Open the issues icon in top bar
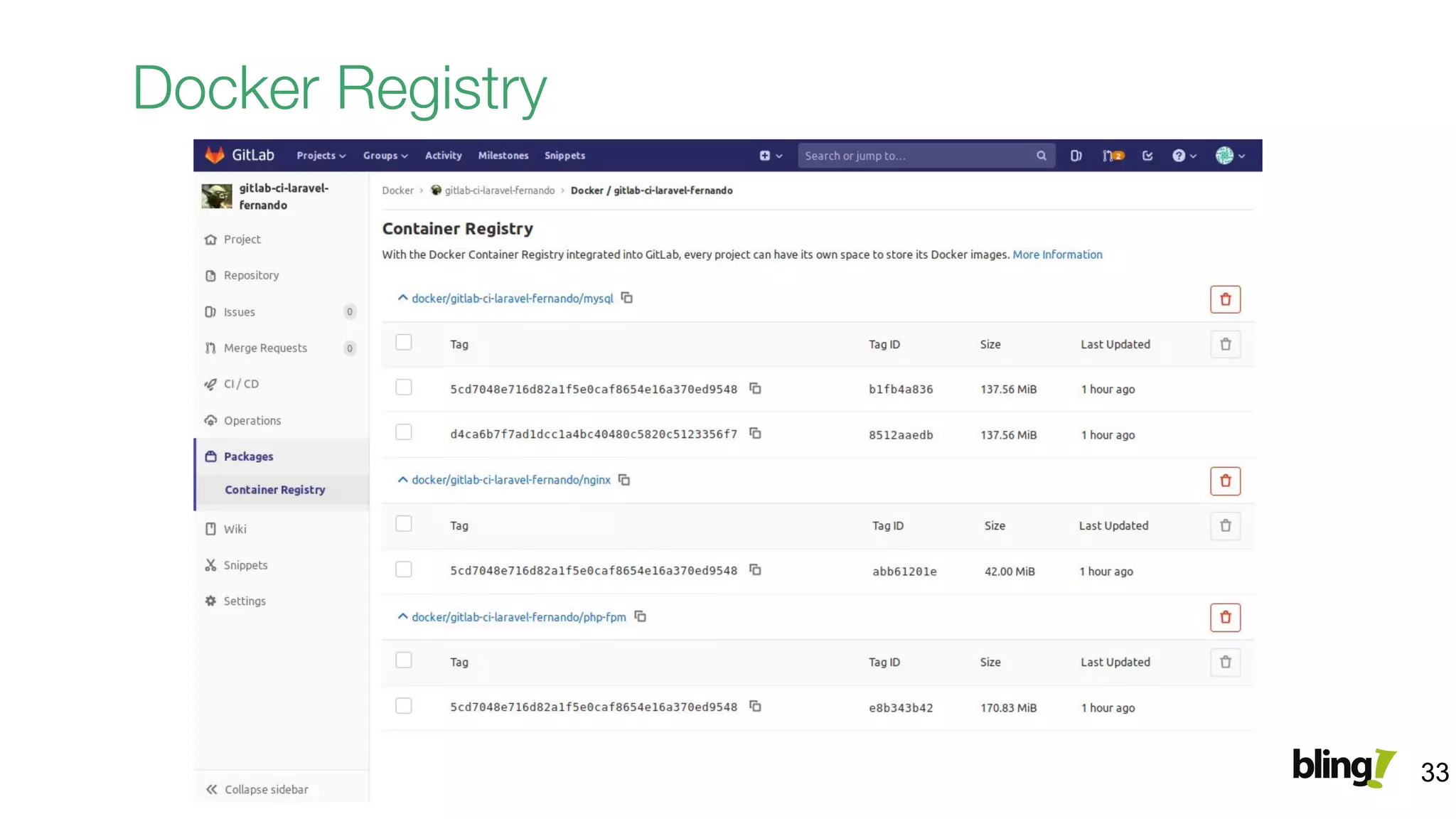 coord(1076,156)
